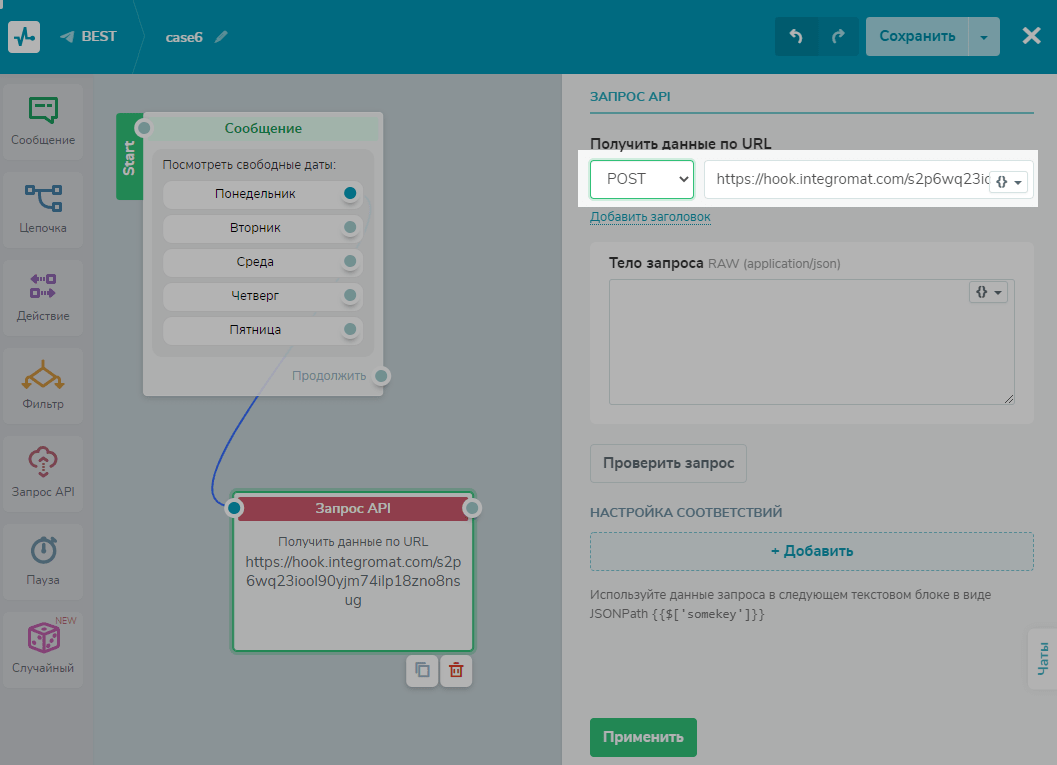Image resolution: width=1057 pixels, height=765 pixels.
Task: Undo the last change
Action: (796, 37)
